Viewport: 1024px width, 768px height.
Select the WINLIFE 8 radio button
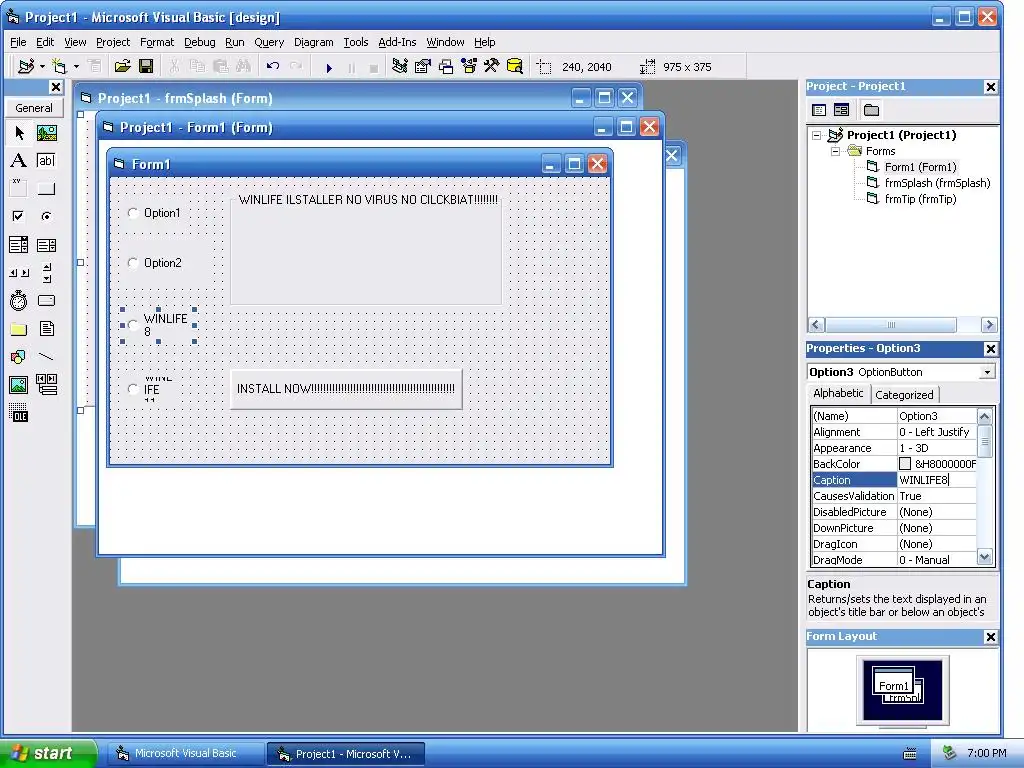click(x=133, y=325)
